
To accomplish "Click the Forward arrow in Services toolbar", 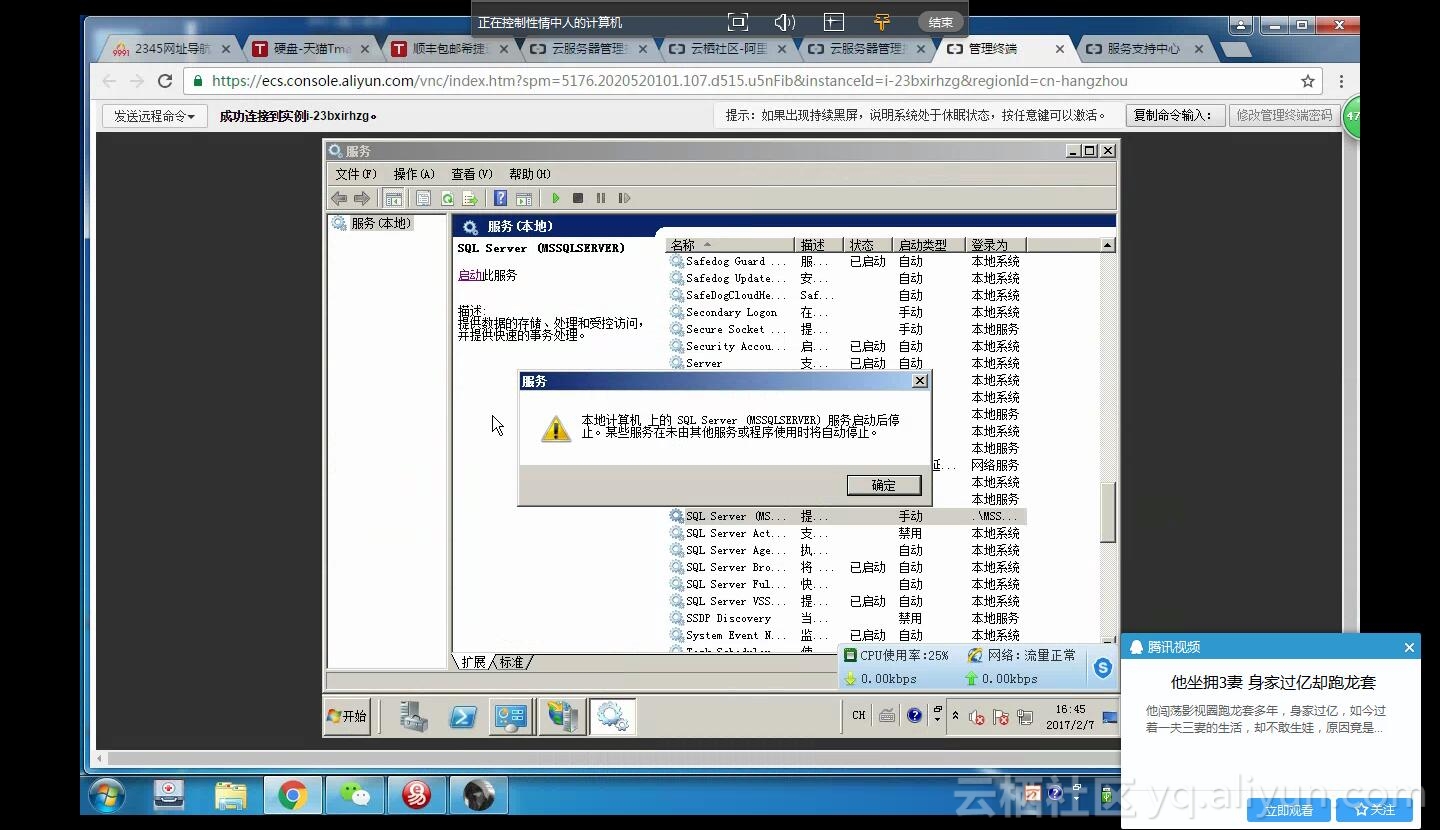I will 362,198.
